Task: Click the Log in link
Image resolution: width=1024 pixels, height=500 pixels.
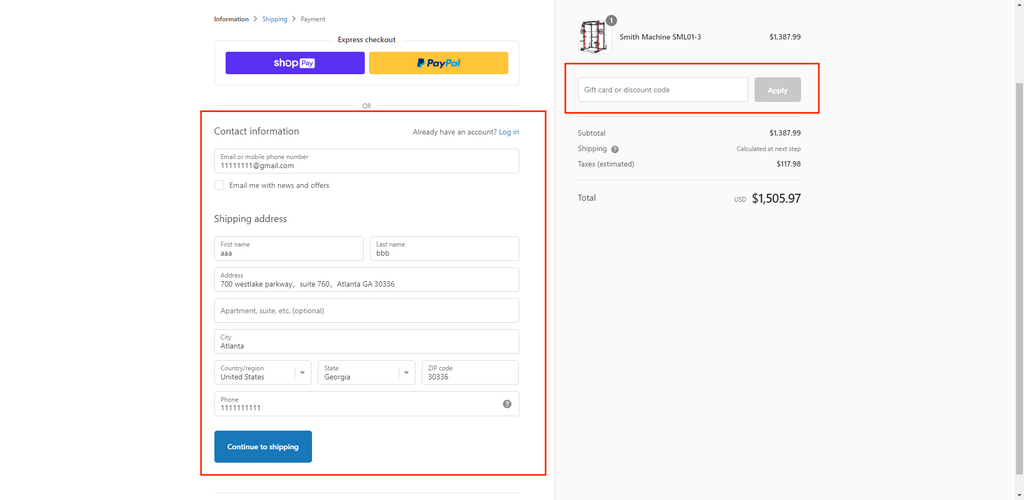Action: tap(509, 132)
